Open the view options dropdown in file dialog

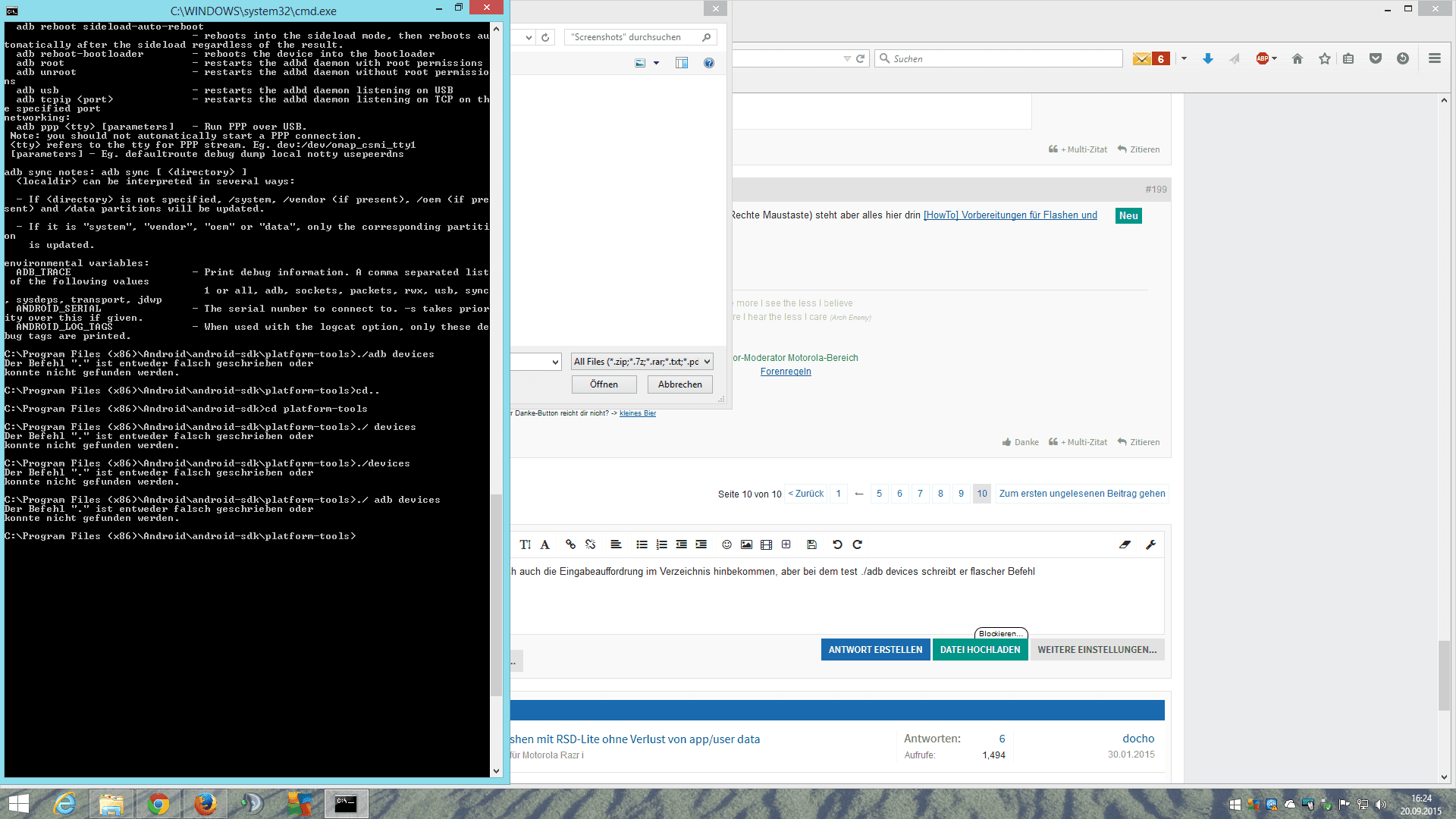pos(657,63)
